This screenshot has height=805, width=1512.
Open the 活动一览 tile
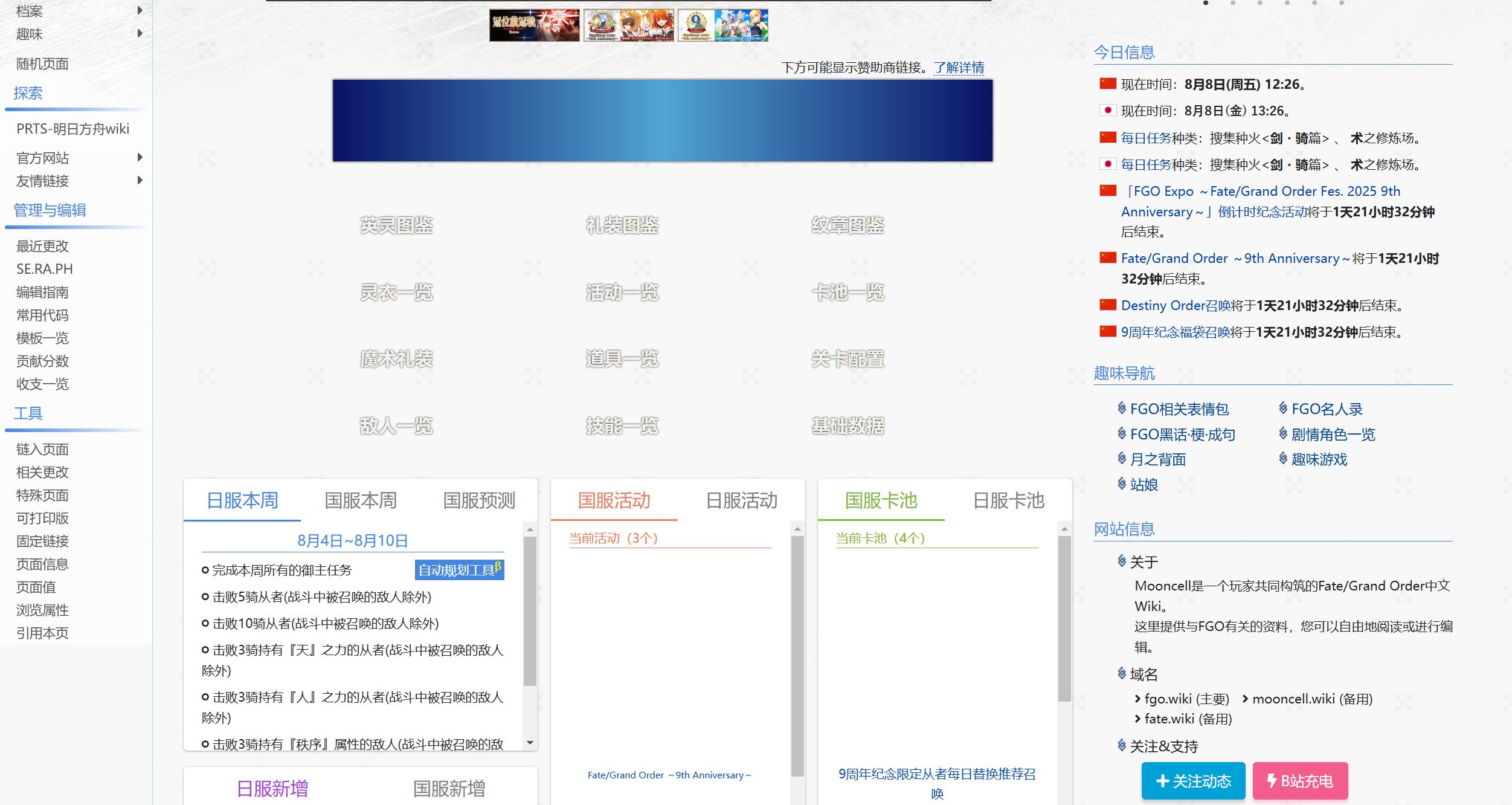click(x=622, y=293)
